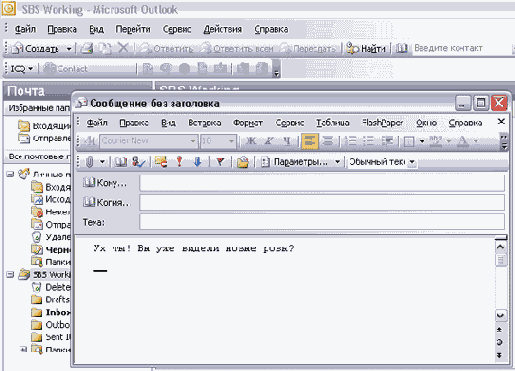515x371 pixels.
Task: Open the ICQ dropdown
Action: coord(22,69)
